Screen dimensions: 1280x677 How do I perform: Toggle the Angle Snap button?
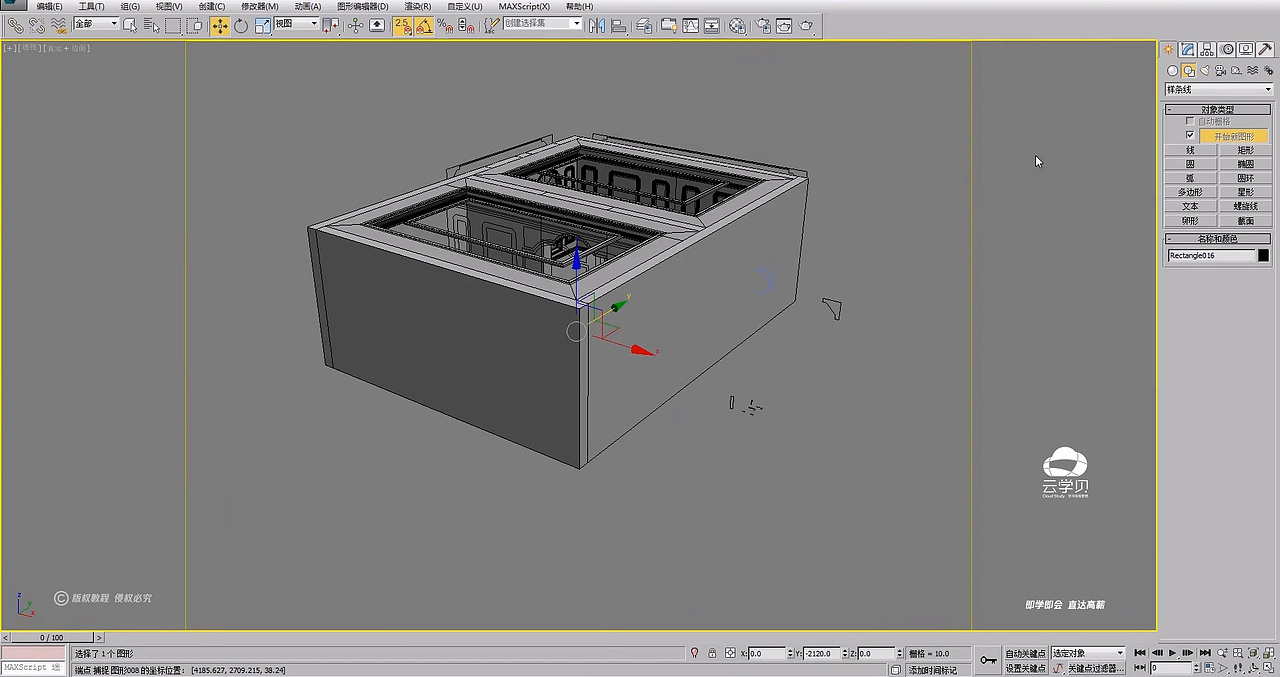pyautogui.click(x=424, y=25)
